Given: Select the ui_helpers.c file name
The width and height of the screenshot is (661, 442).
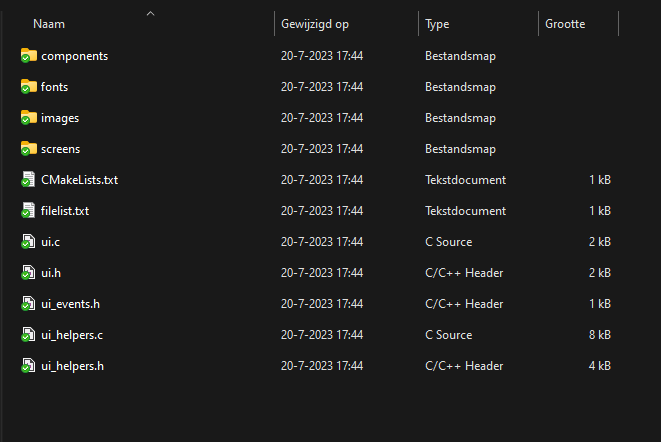Looking at the screenshot, I should [x=72, y=335].
